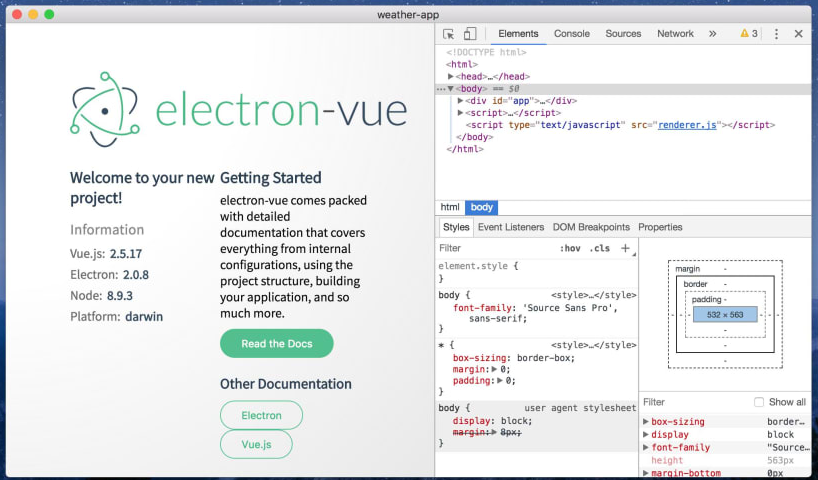The width and height of the screenshot is (818, 480).
Task: Click margin label in box model
Action: (x=688, y=269)
